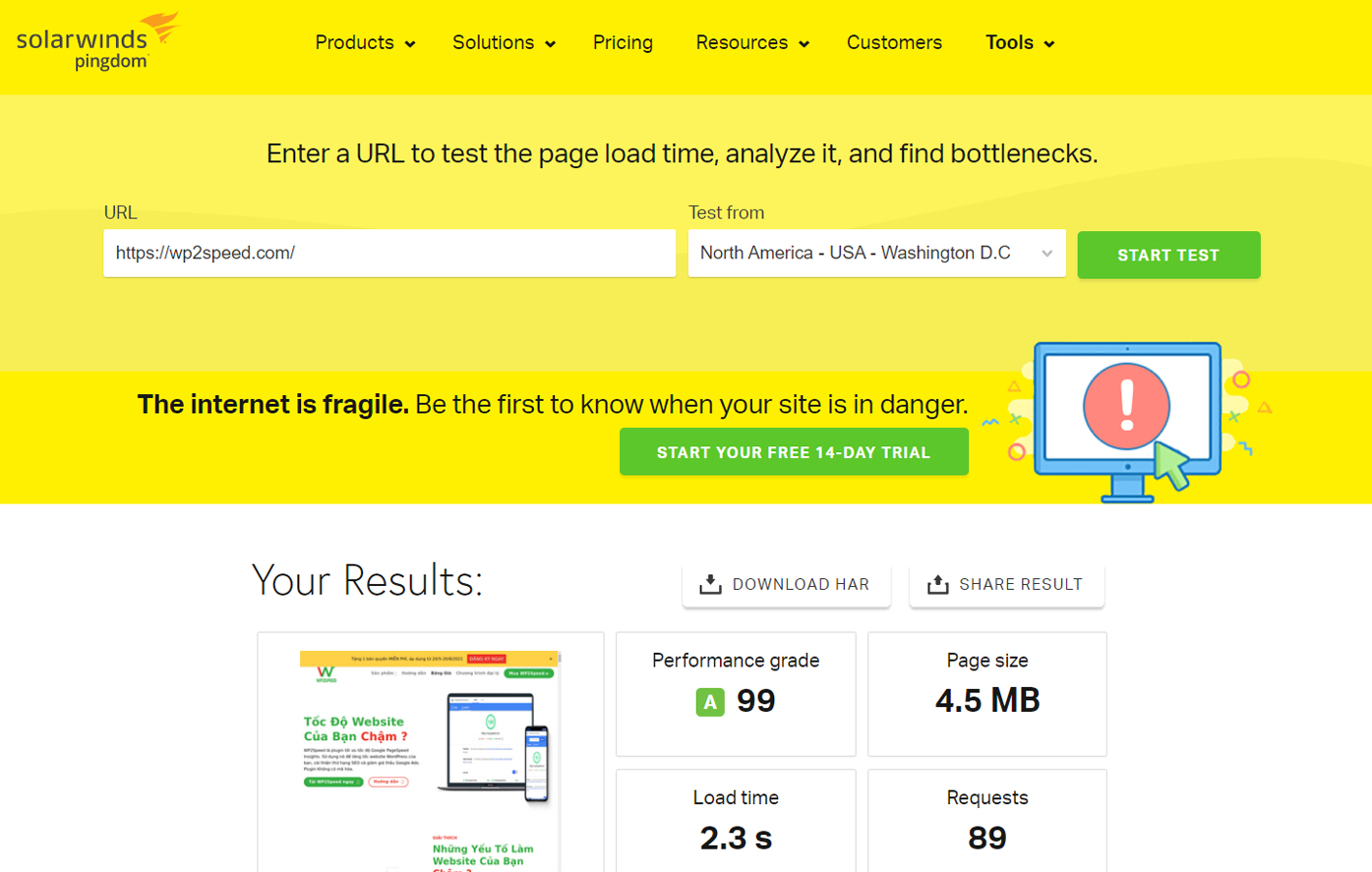Click the SolarWinds Pingdom logo
This screenshot has height=872, width=1372.
[97, 41]
